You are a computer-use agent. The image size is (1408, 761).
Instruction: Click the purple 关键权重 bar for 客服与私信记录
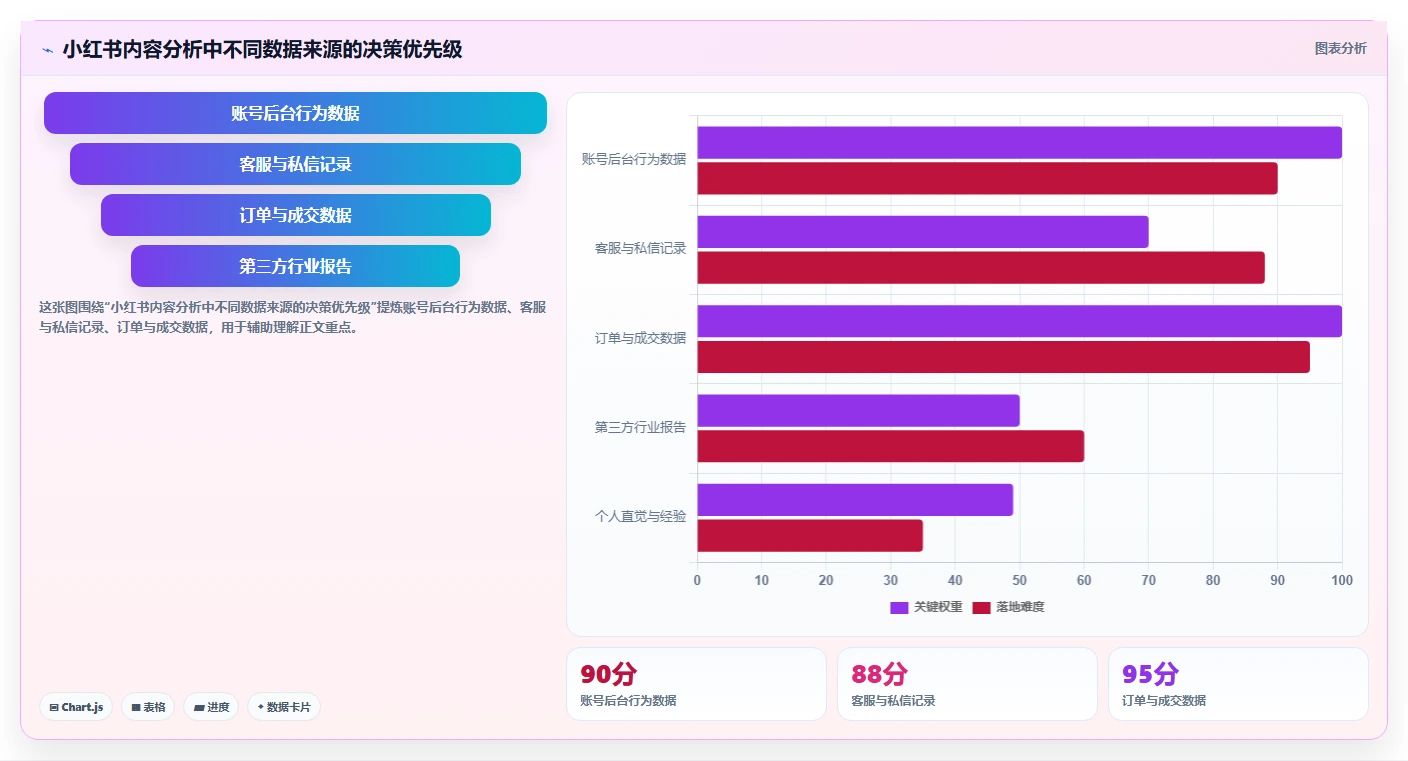coord(923,232)
